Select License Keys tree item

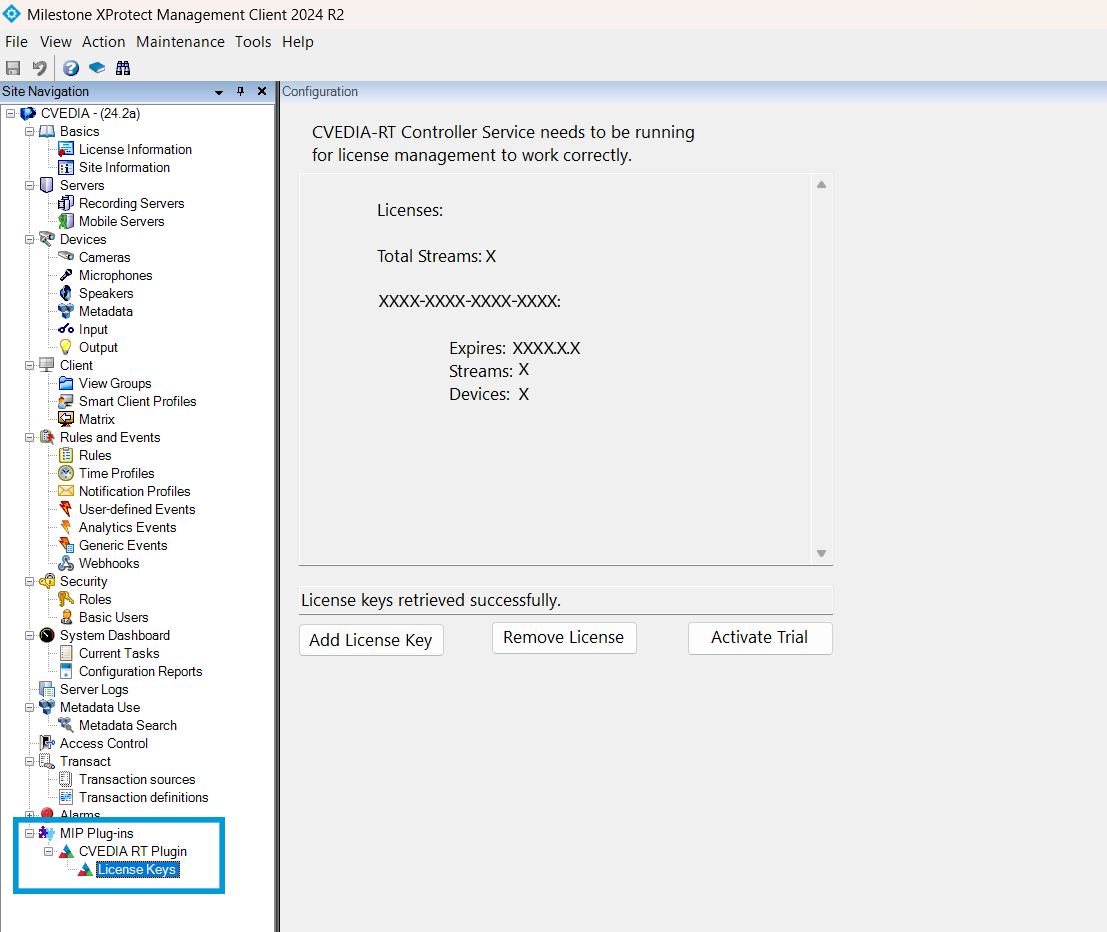click(x=137, y=869)
